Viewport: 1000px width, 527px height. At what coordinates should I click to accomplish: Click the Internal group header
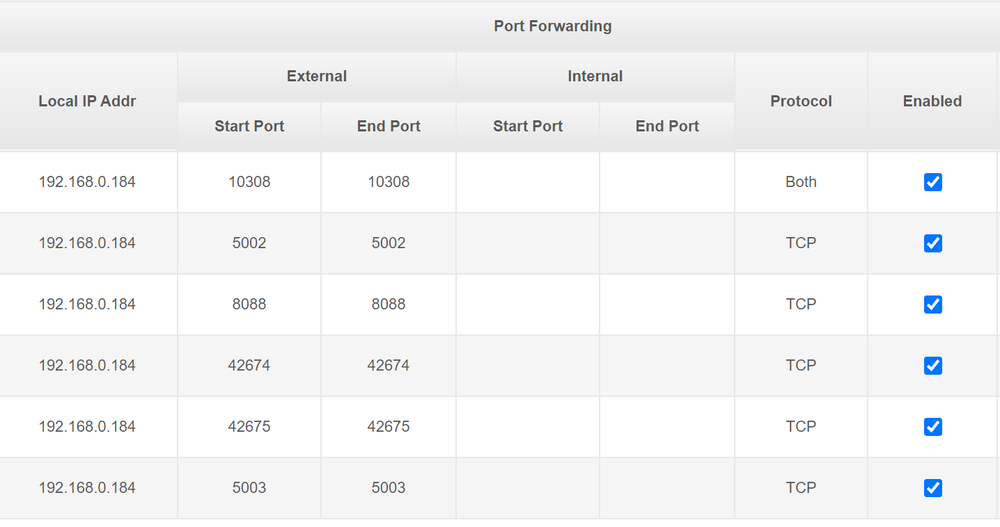[595, 76]
